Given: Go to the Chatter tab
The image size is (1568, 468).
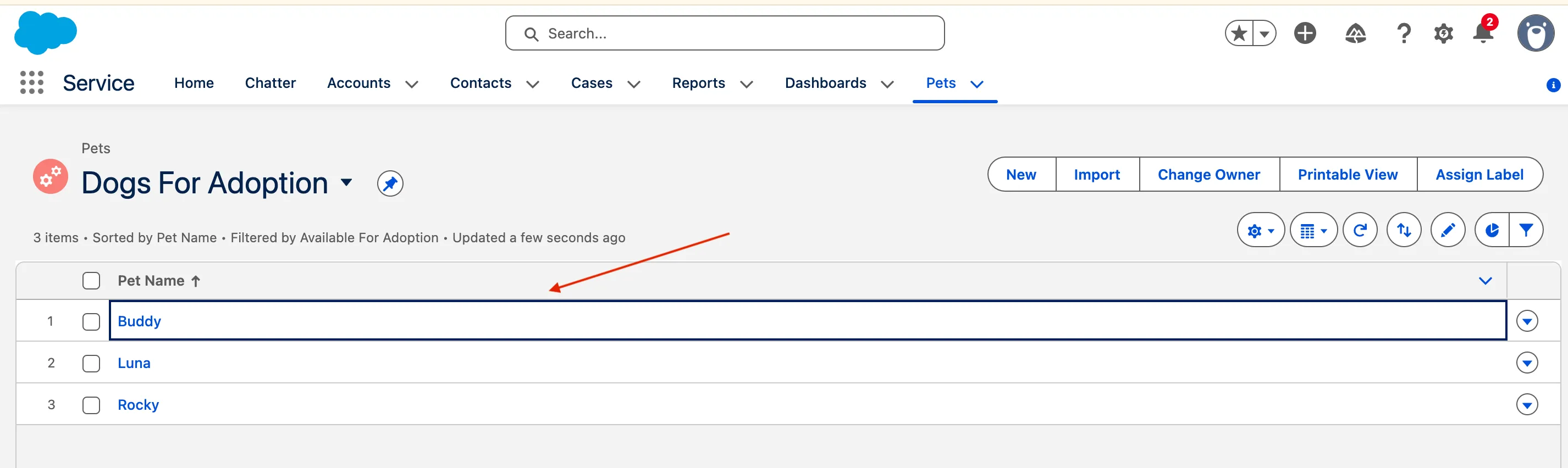Looking at the screenshot, I should [269, 83].
